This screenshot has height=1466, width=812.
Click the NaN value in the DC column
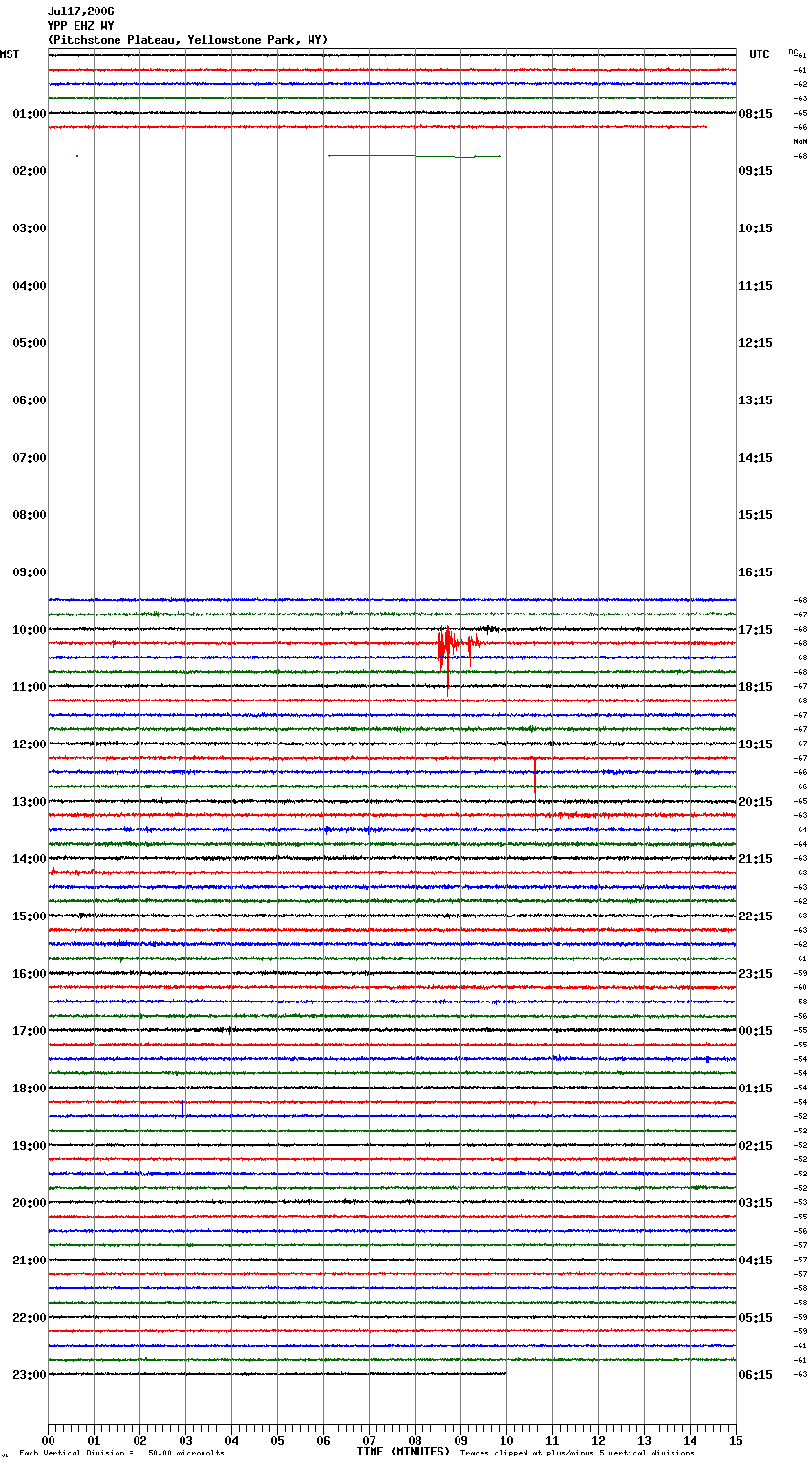click(x=800, y=141)
